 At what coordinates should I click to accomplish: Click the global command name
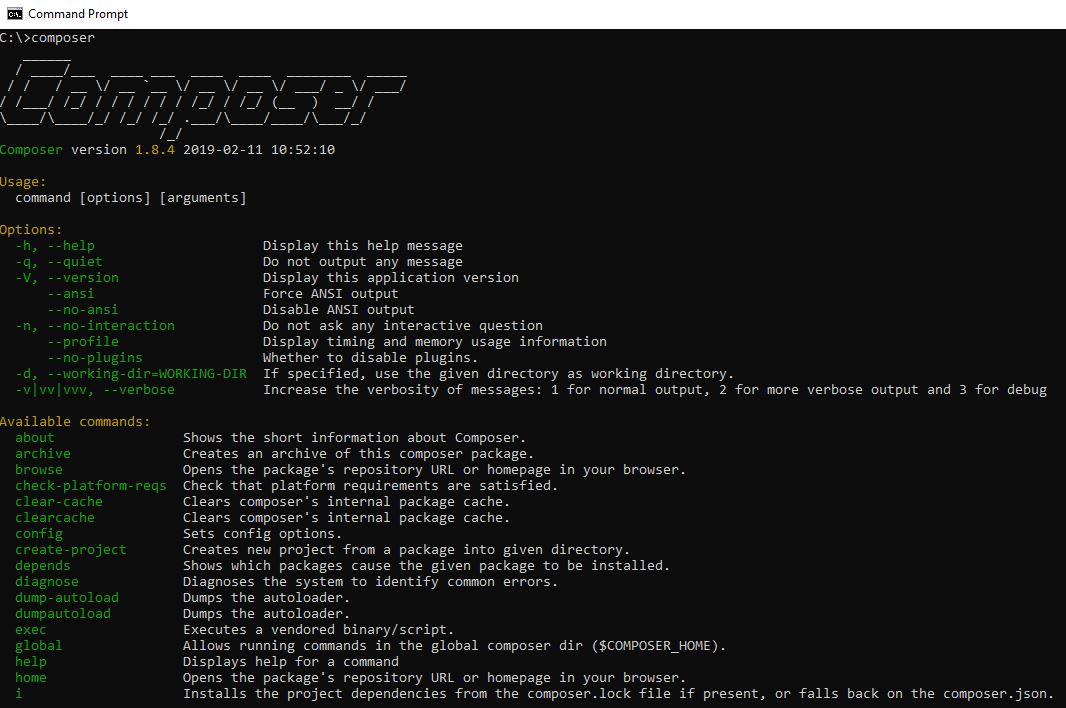coord(39,646)
